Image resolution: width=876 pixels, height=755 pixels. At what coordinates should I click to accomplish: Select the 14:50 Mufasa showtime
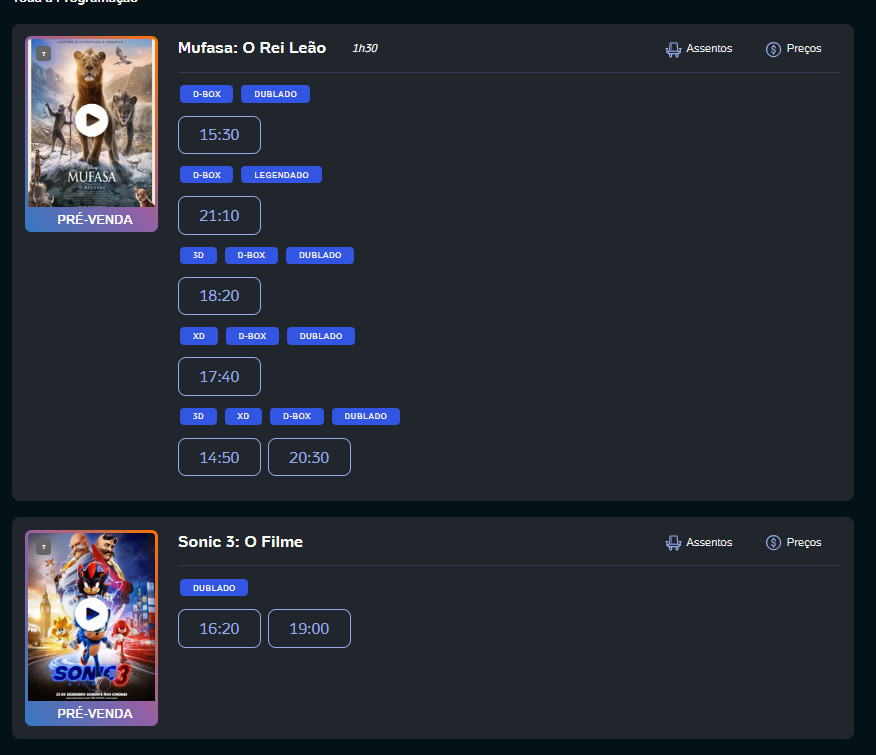[x=220, y=457]
